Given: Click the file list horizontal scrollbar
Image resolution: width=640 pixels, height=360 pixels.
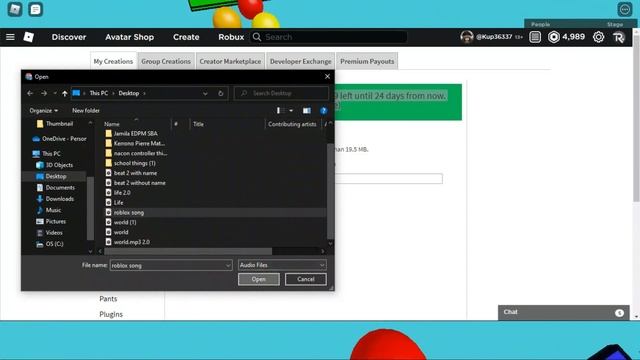Looking at the screenshot, I should click(x=188, y=251).
